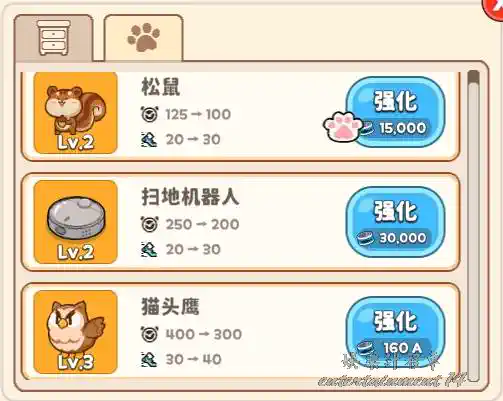The width and height of the screenshot is (503, 401).
Task: Click the owl alarm clock icon
Action: coord(149,334)
